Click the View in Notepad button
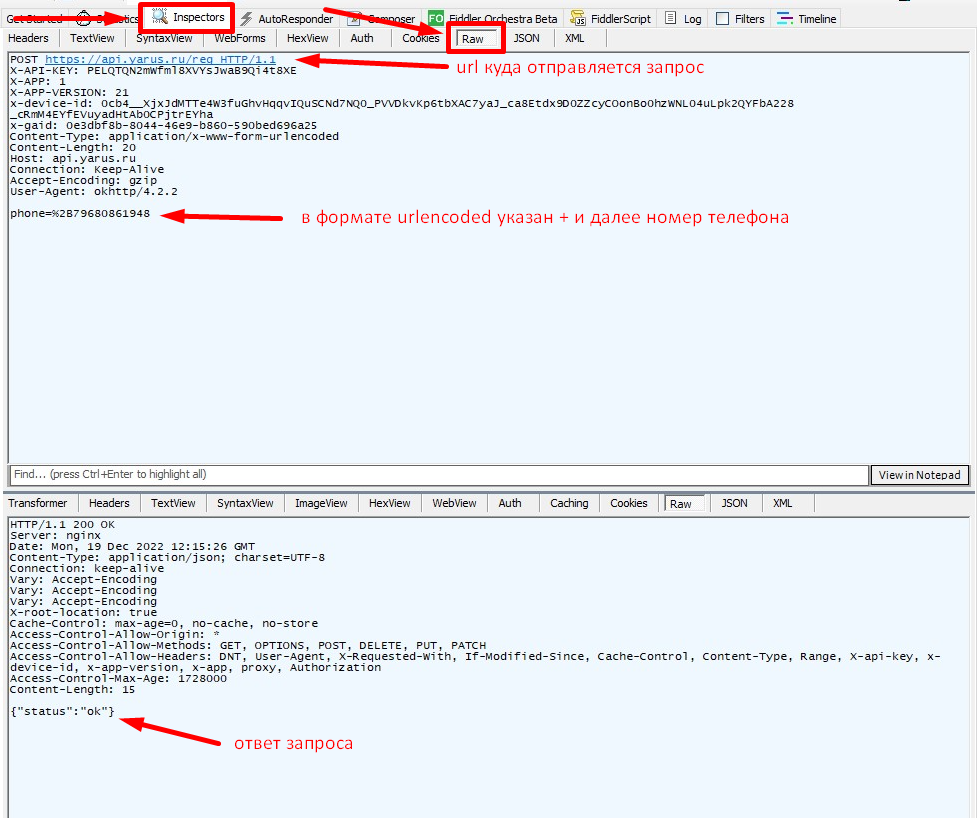977x818 pixels. pyautogui.click(x=920, y=475)
